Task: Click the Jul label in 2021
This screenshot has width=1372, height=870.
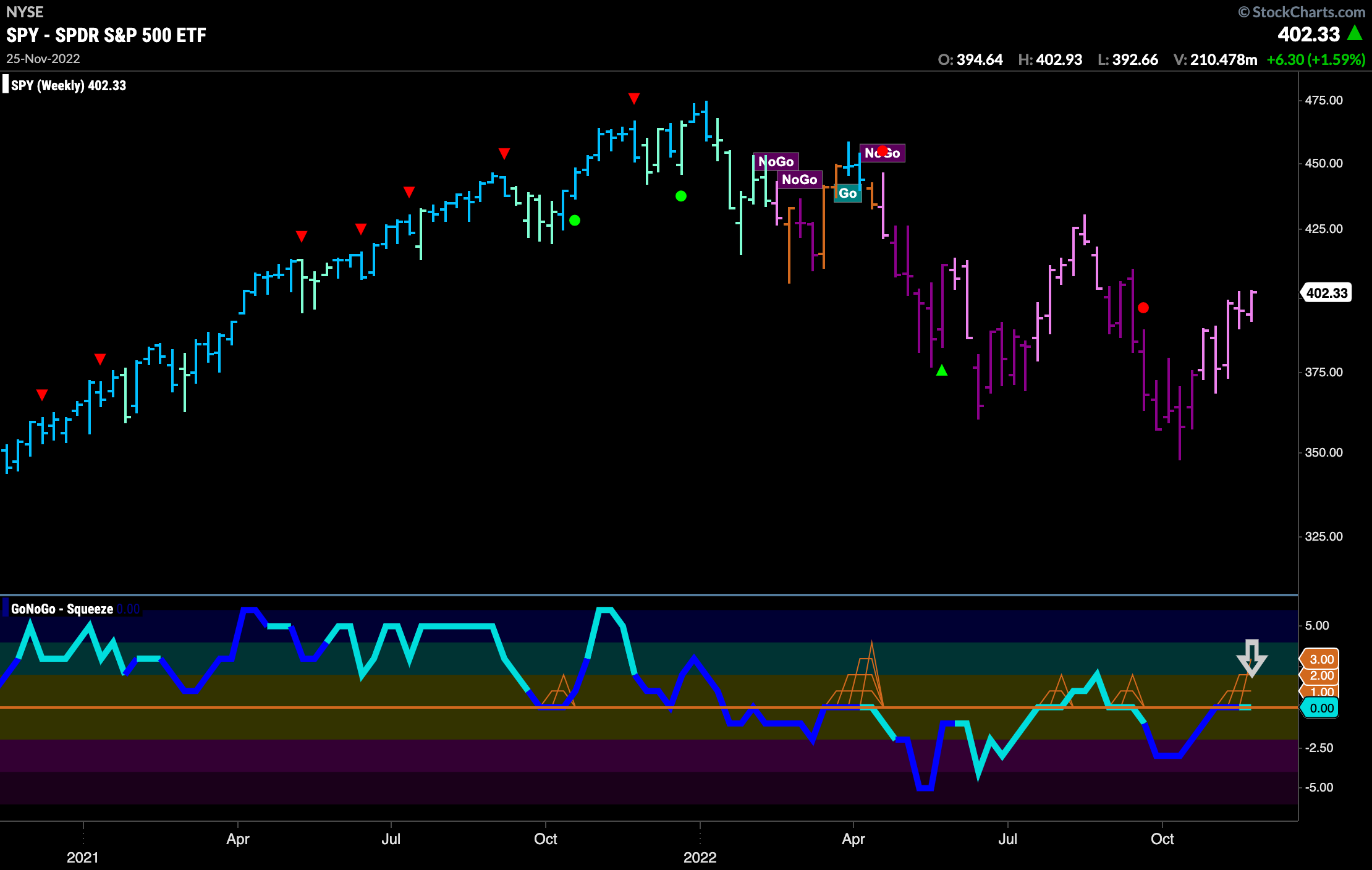Action: 391,839
